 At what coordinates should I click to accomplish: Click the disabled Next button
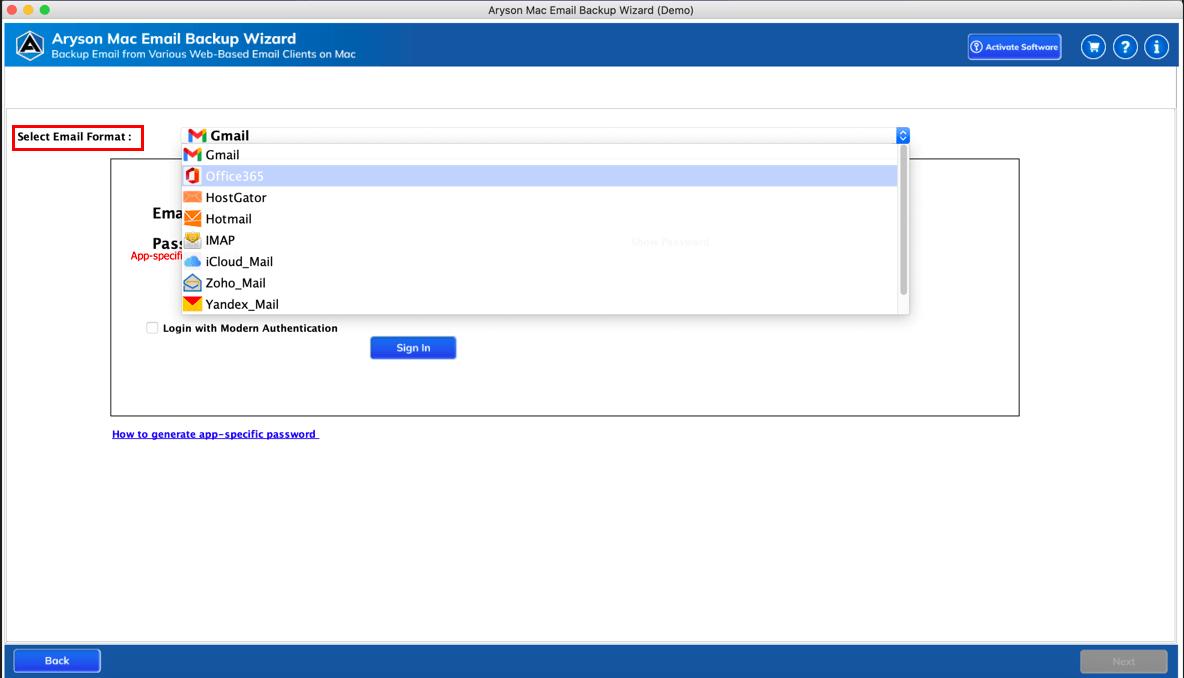1124,661
